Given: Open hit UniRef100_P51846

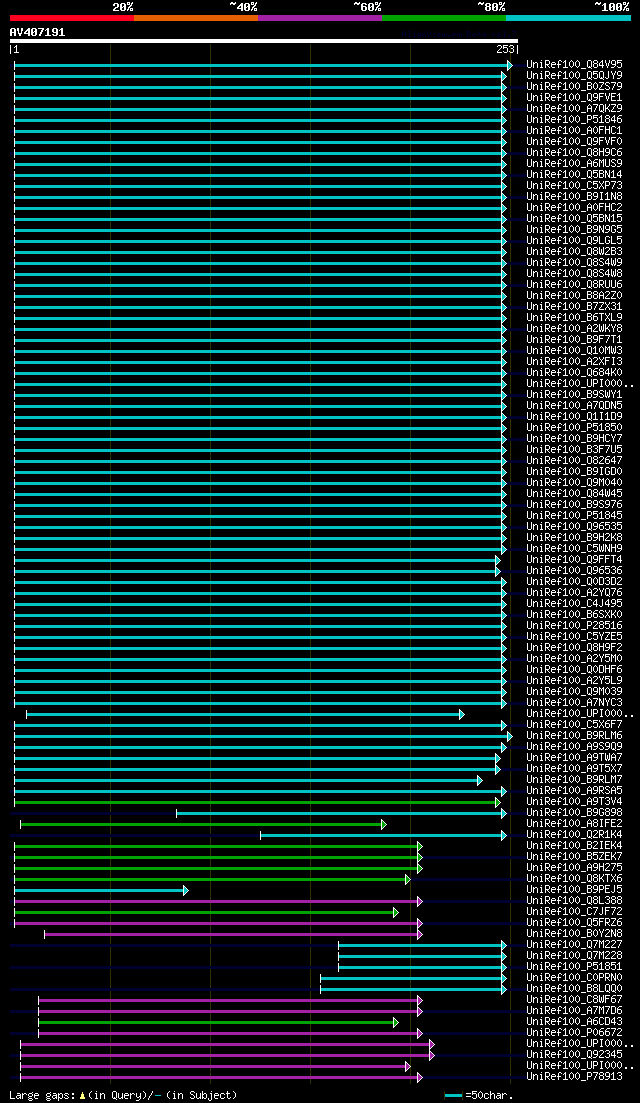Looking at the screenshot, I should tap(574, 120).
